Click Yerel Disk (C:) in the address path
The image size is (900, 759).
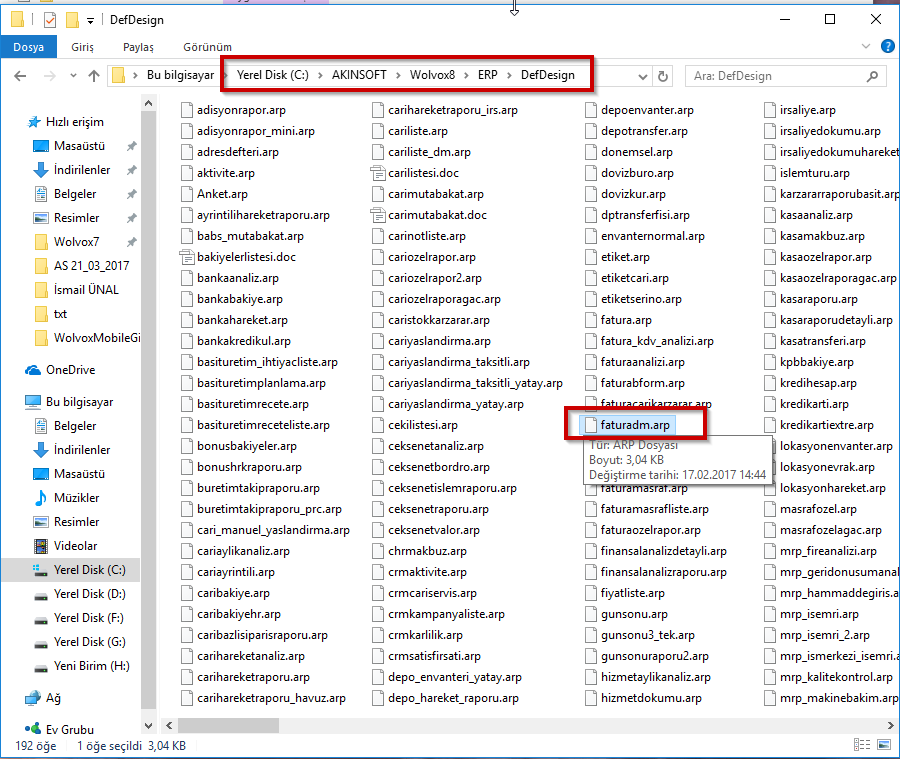coord(273,75)
